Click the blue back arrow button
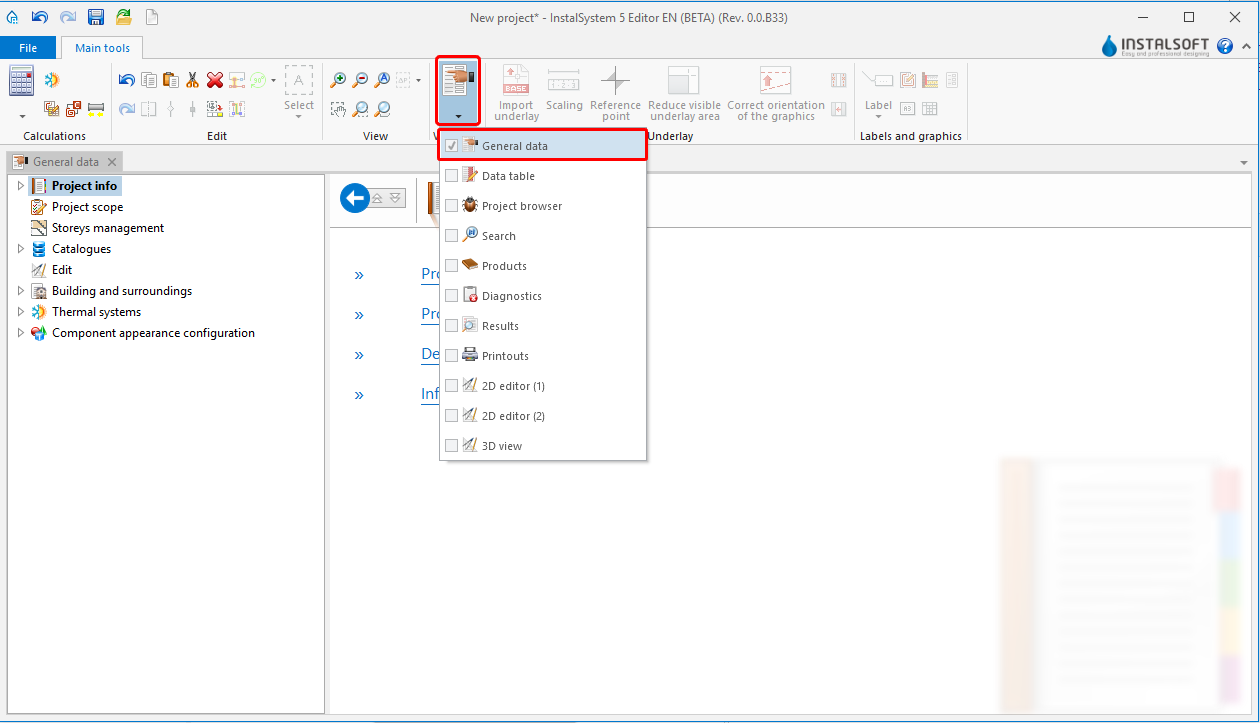Image resolution: width=1260 pixels, height=723 pixels. [355, 198]
